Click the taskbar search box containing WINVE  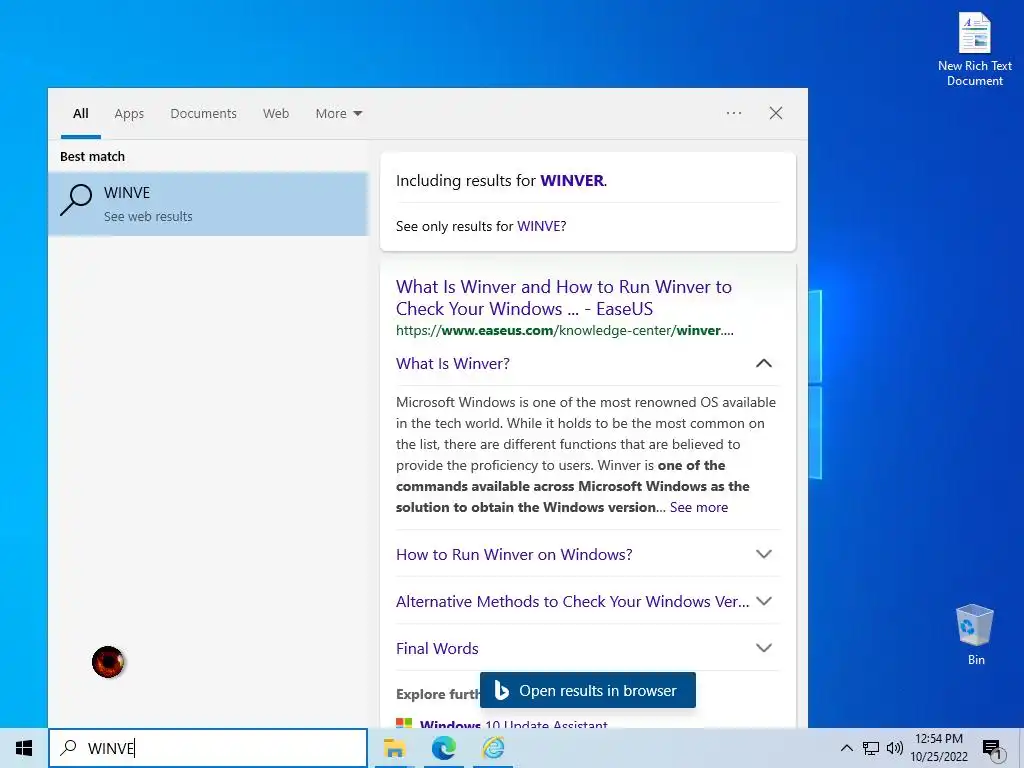[x=208, y=748]
